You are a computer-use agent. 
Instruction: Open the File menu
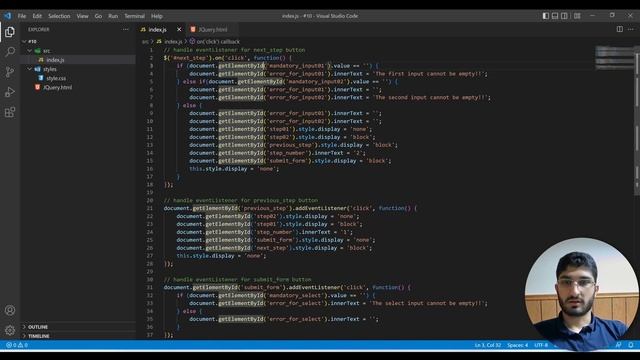(x=22, y=16)
